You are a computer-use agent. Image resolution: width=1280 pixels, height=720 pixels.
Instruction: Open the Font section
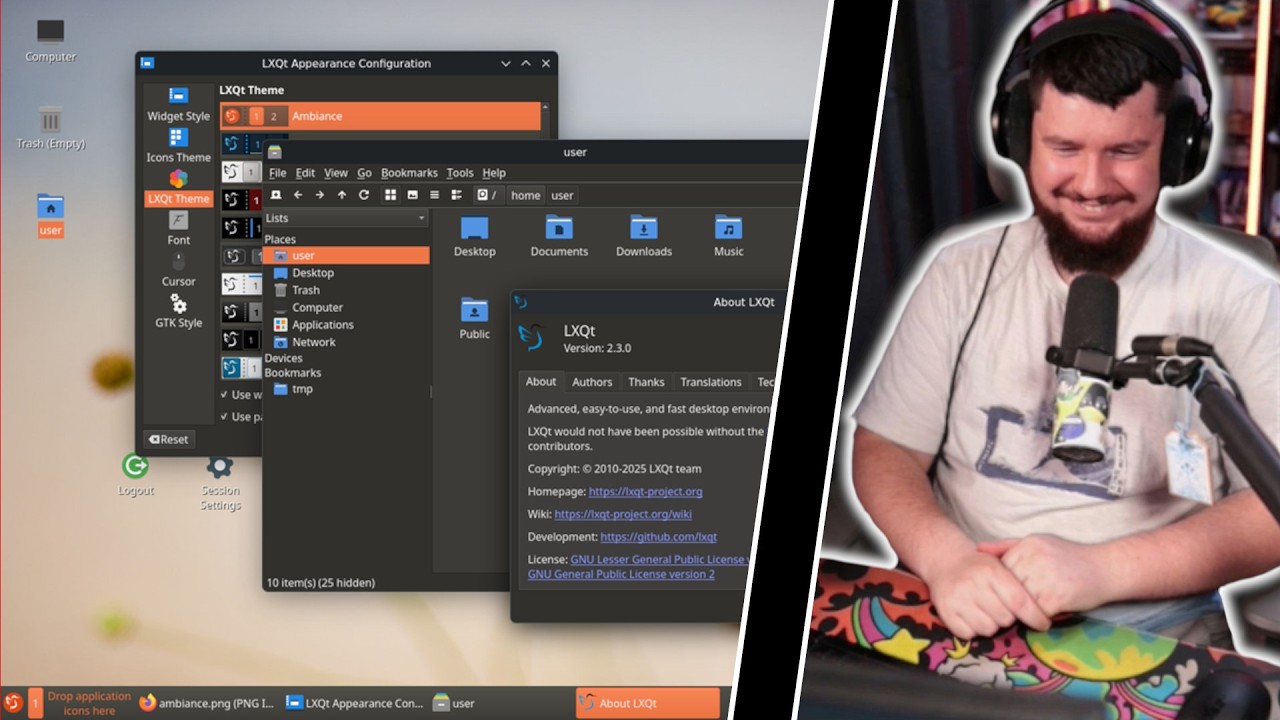(x=178, y=228)
